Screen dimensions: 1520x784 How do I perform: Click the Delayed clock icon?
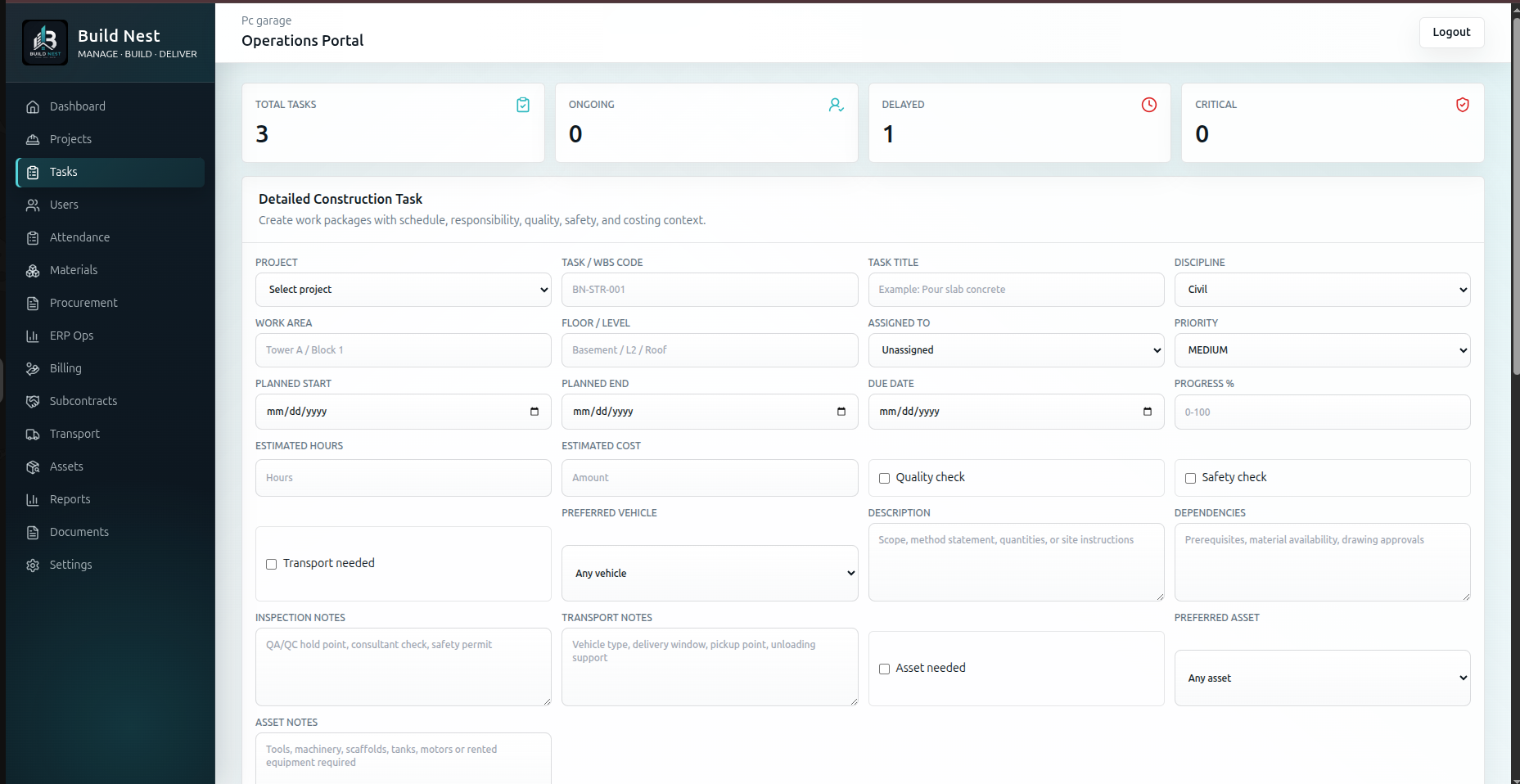click(x=1149, y=105)
